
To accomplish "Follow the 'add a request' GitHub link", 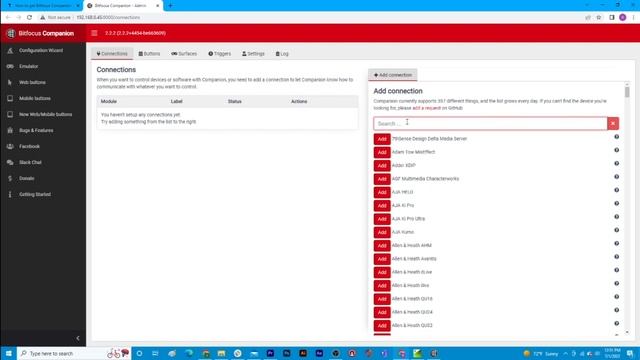I will [x=427, y=108].
